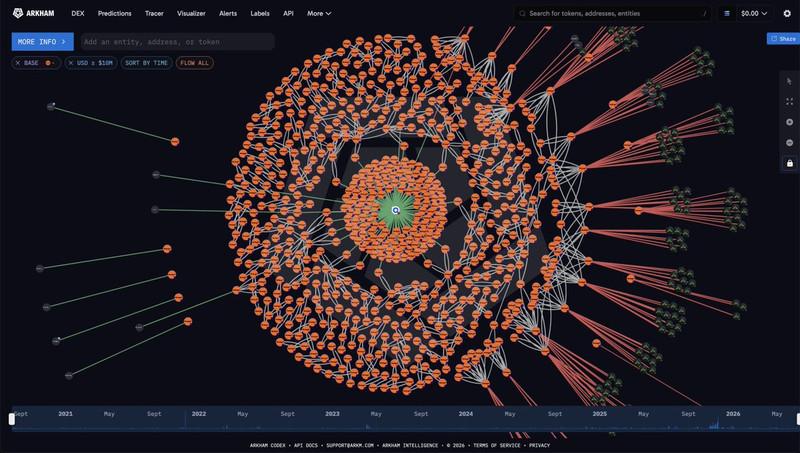Click the central blue-ringed node
The height and width of the screenshot is (453, 800).
(x=395, y=210)
